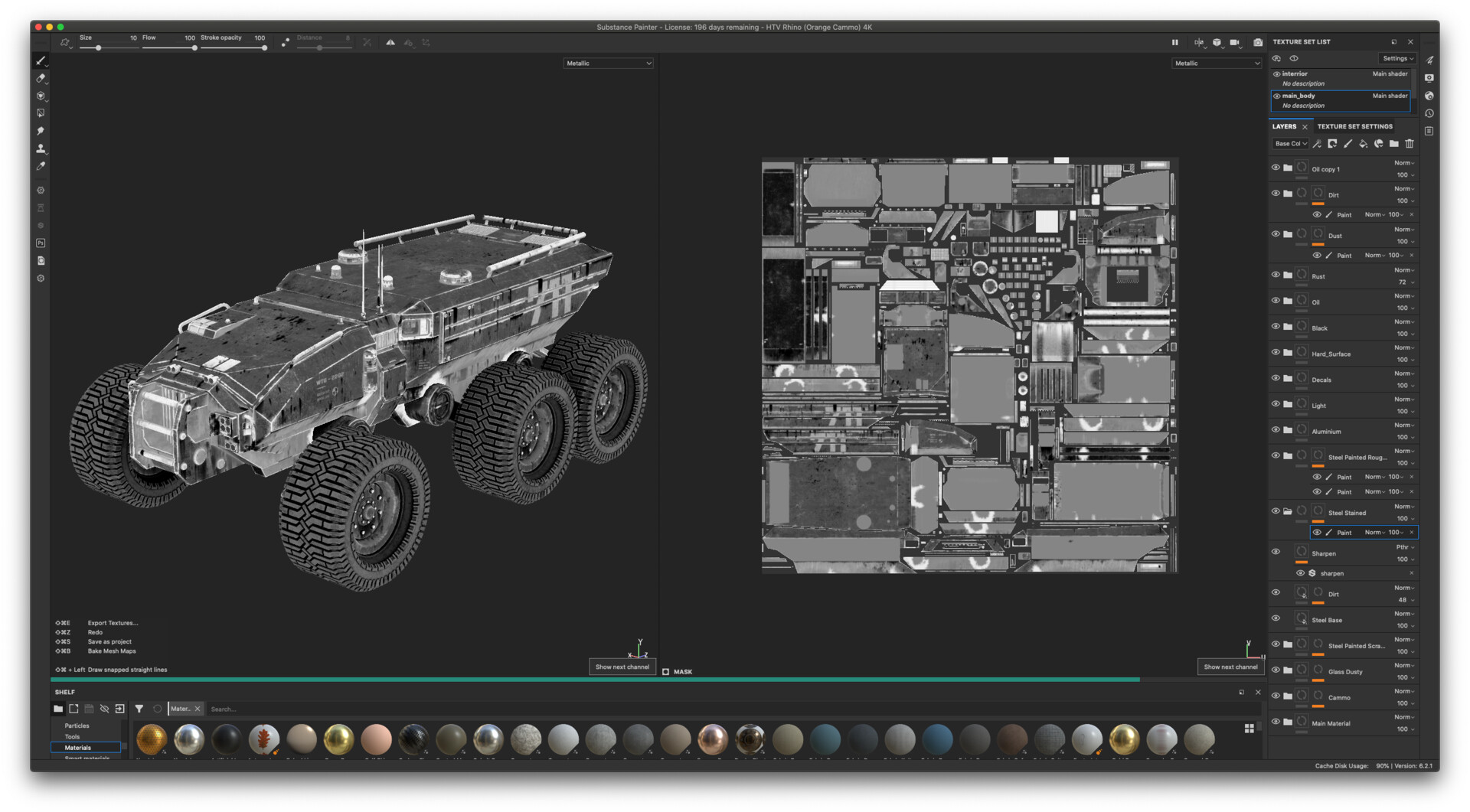The image size is (1470, 812).
Task: Click the shelf filter funnel icon
Action: pyautogui.click(x=139, y=709)
